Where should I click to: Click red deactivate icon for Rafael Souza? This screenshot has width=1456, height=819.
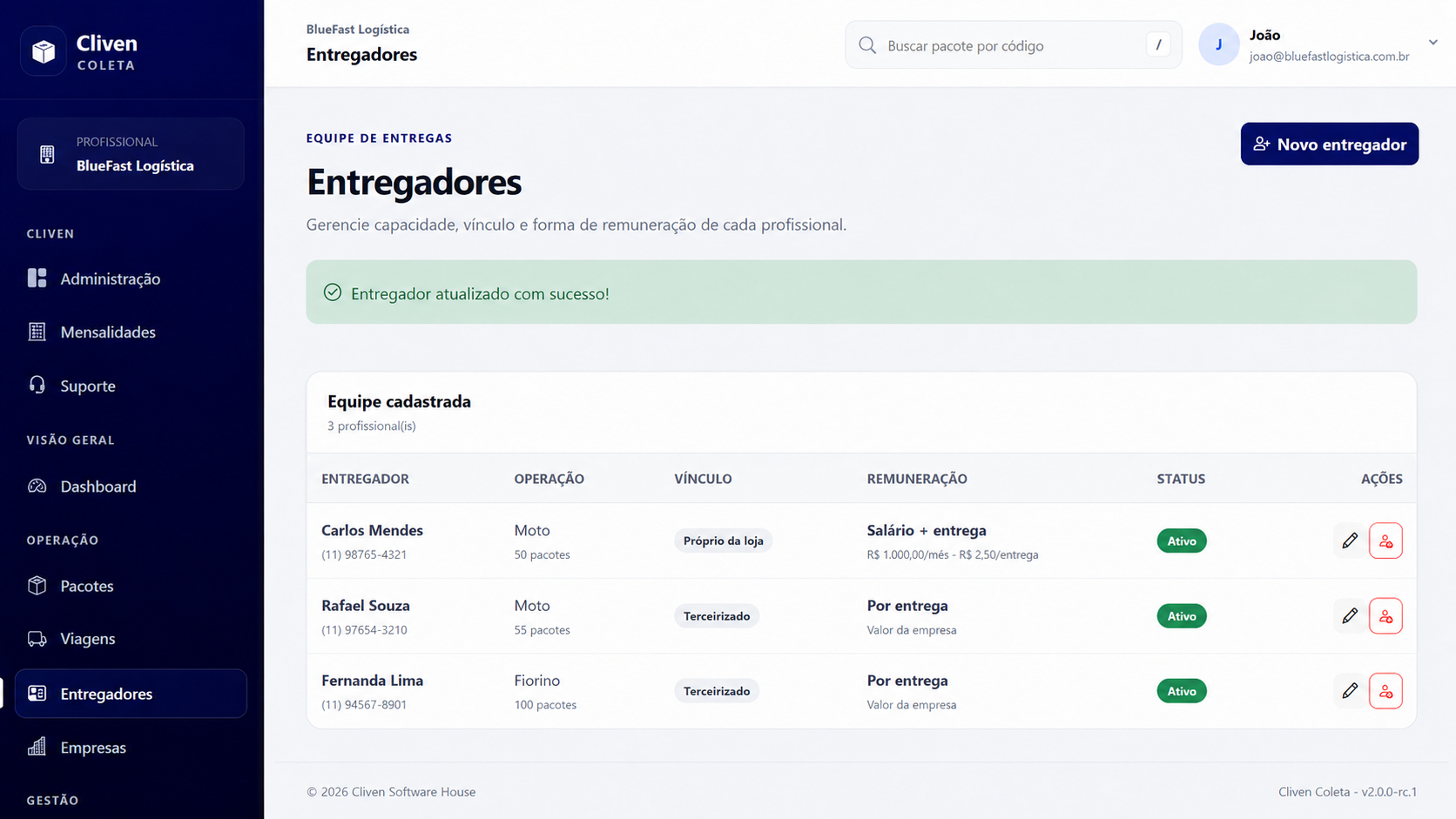(x=1385, y=616)
